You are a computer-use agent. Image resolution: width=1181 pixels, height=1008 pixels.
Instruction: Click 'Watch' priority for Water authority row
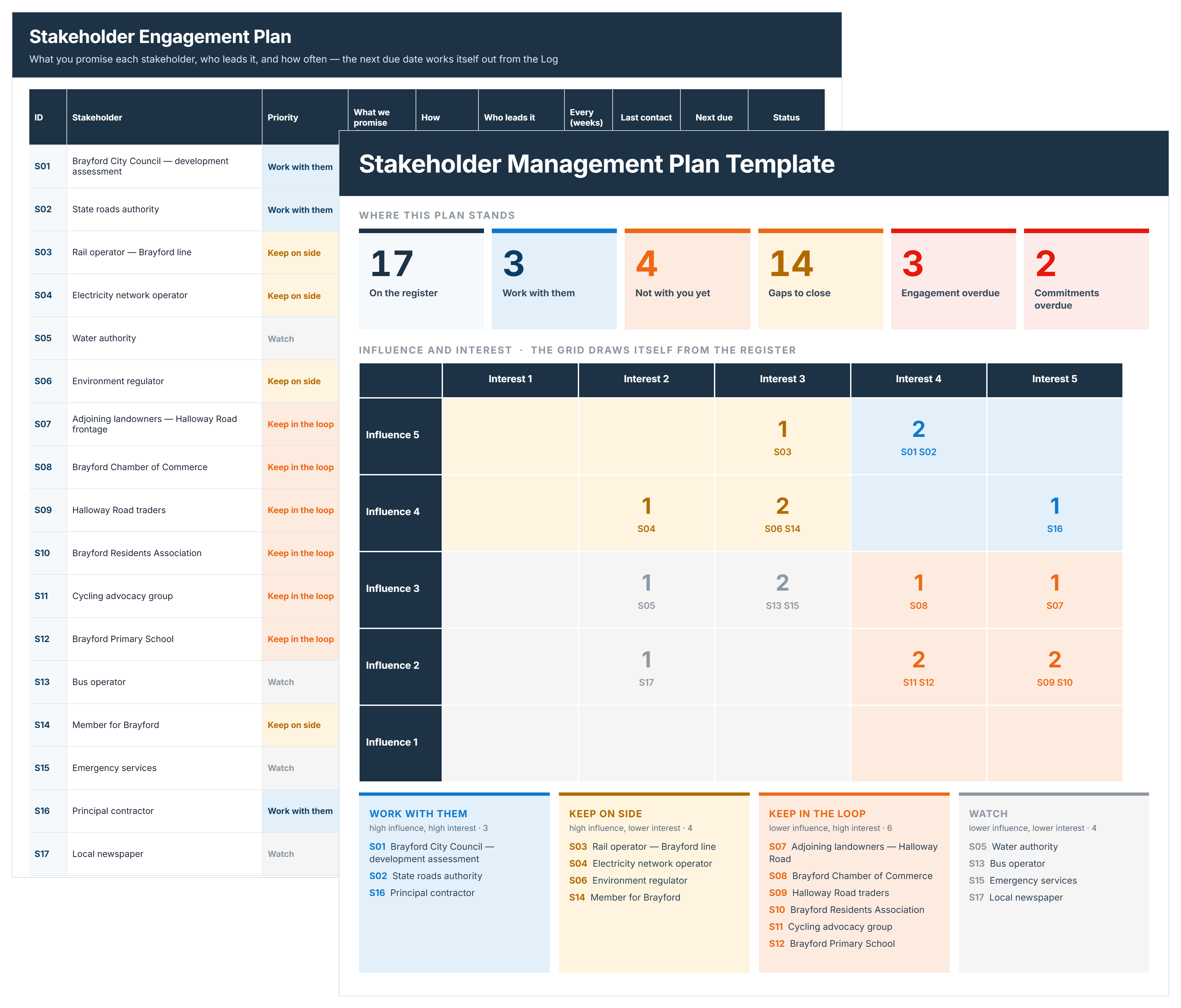coord(300,339)
